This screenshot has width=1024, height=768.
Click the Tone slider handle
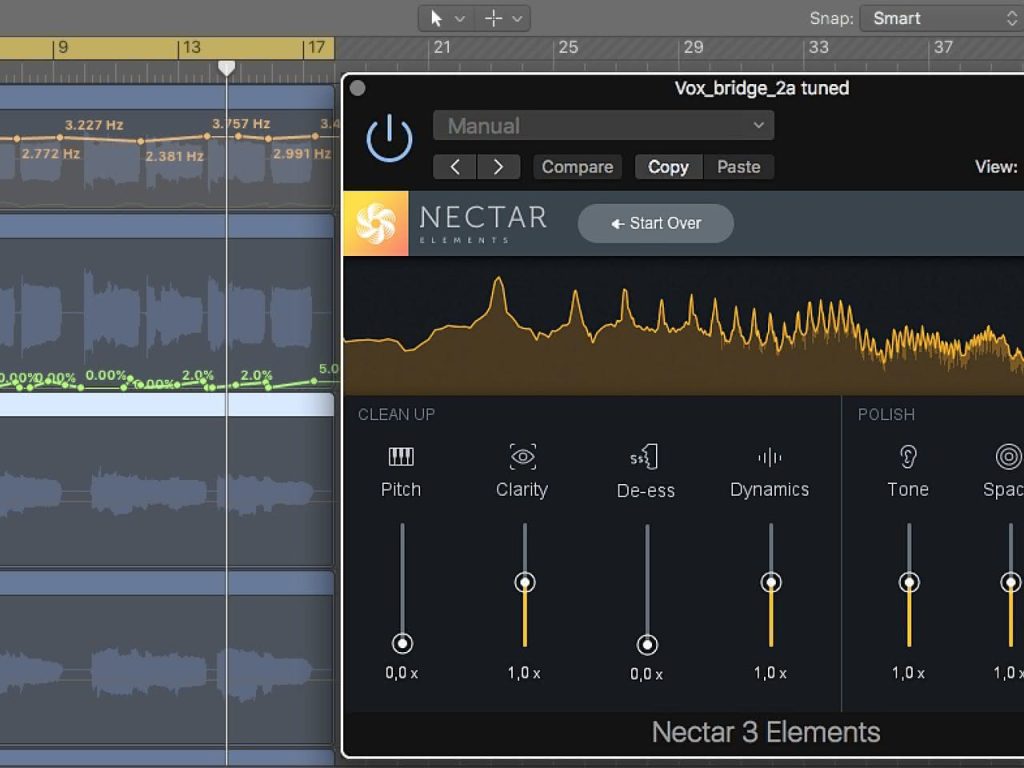[909, 582]
